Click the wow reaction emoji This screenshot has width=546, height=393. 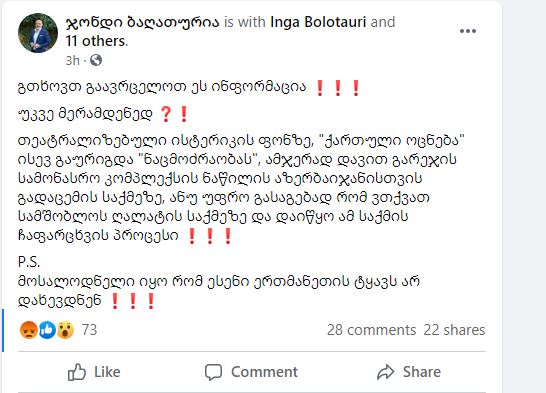coord(65,330)
